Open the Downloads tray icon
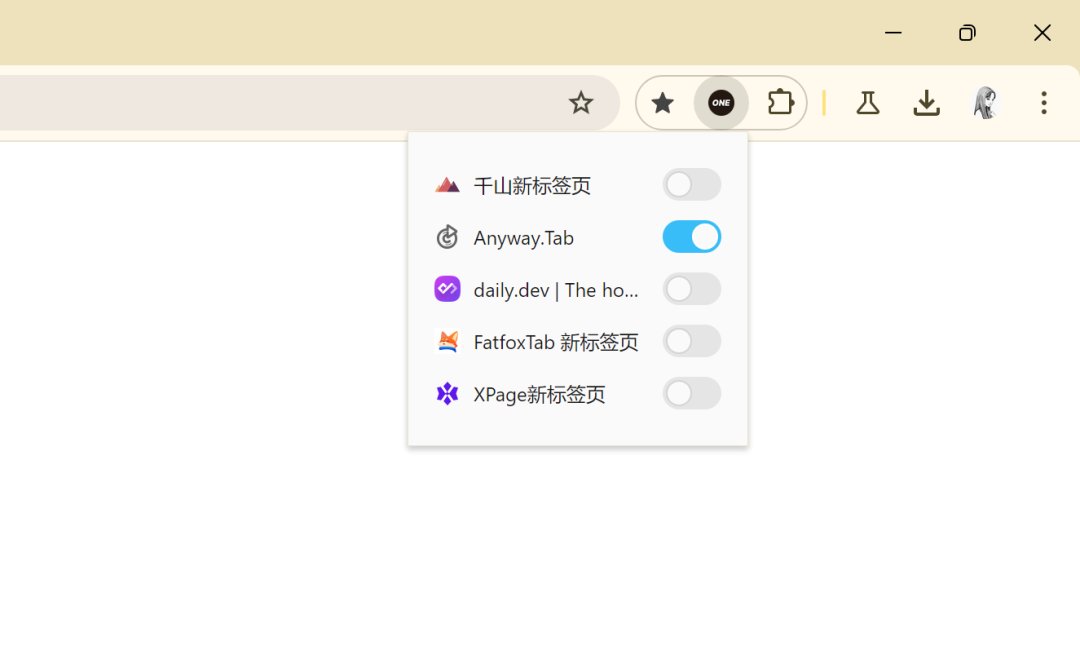1080x668 pixels. [926, 103]
